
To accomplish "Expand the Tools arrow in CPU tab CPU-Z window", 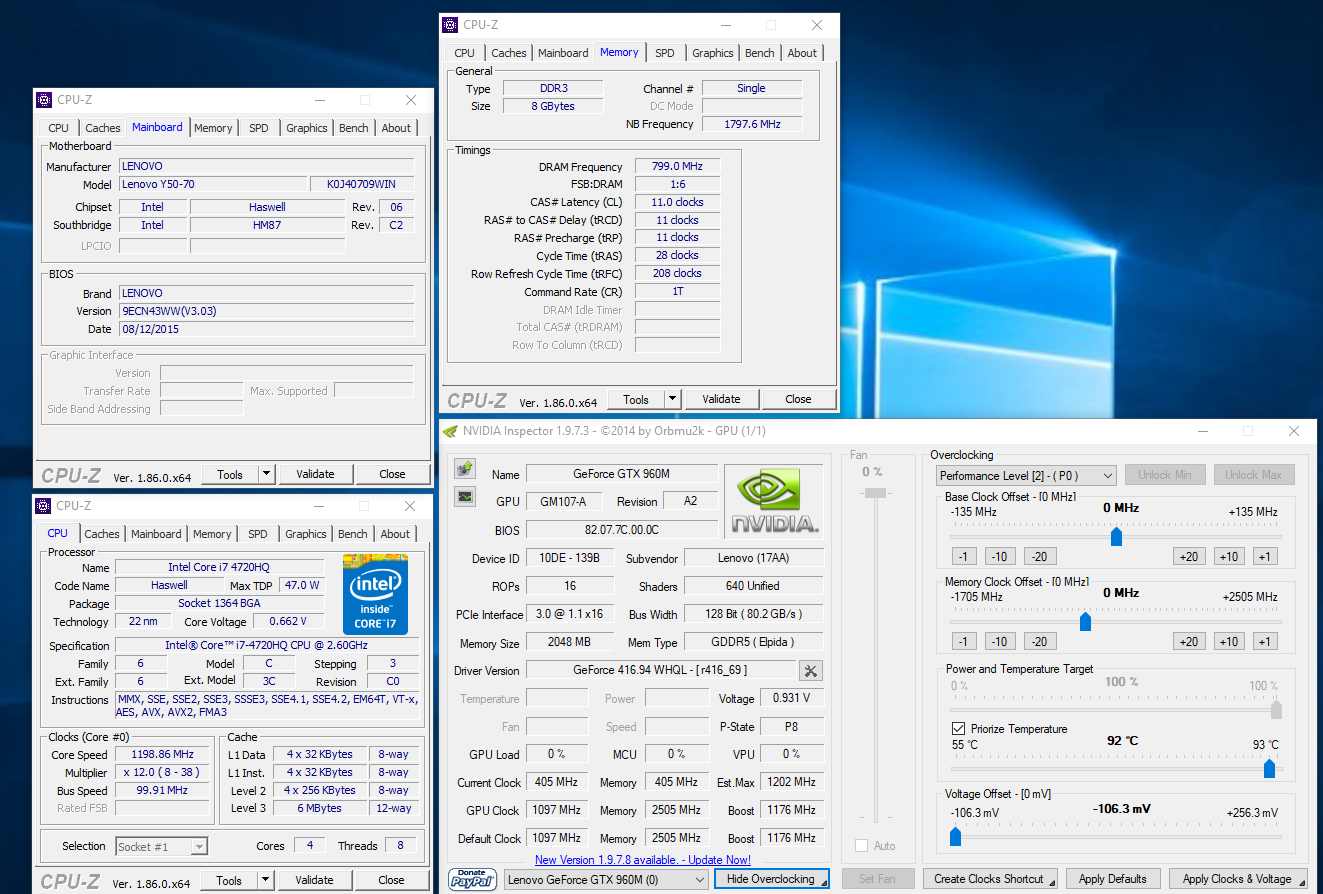I will (266, 880).
